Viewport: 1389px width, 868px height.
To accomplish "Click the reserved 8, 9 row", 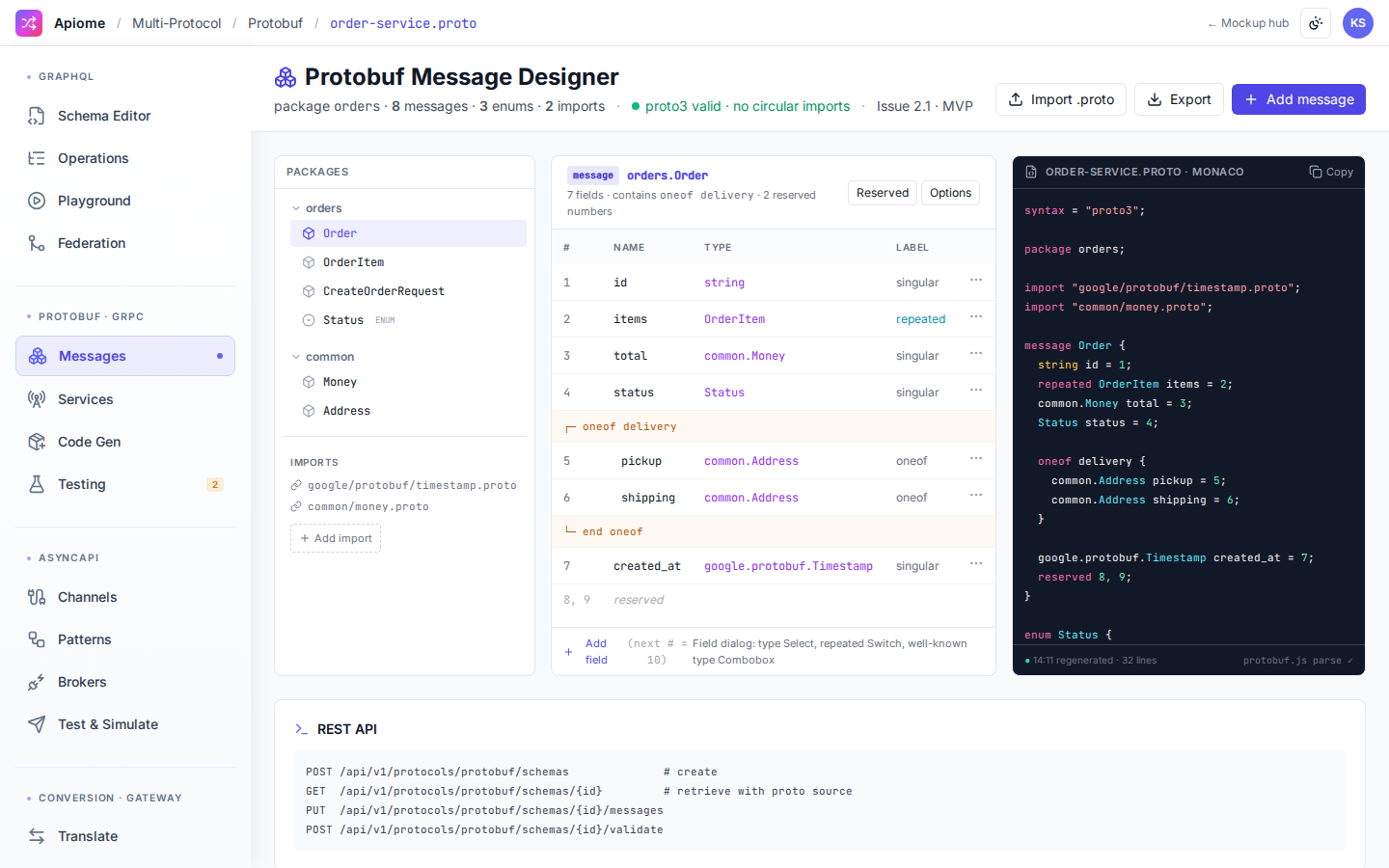I will [774, 600].
